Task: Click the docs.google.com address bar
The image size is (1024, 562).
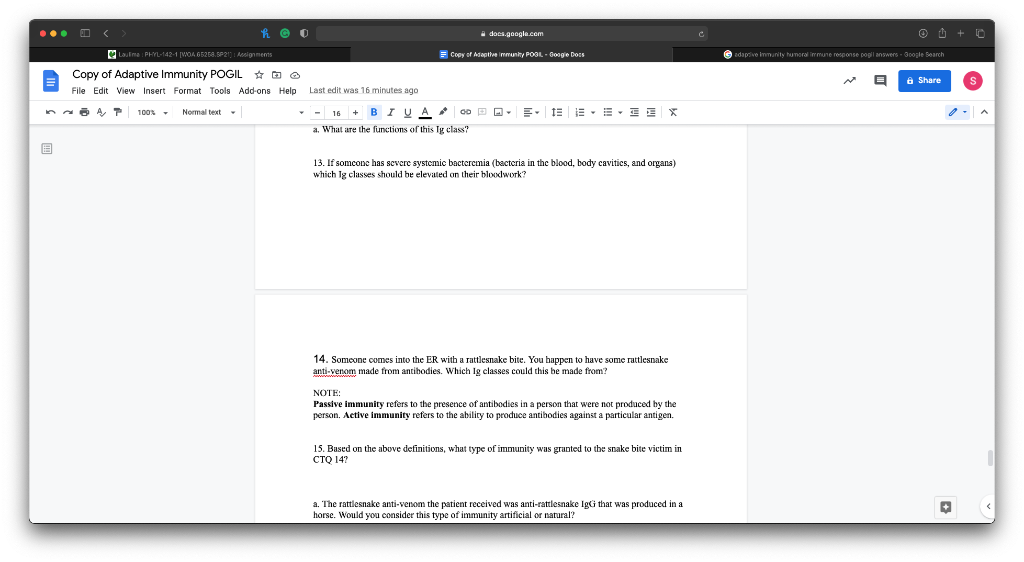Action: (512, 34)
